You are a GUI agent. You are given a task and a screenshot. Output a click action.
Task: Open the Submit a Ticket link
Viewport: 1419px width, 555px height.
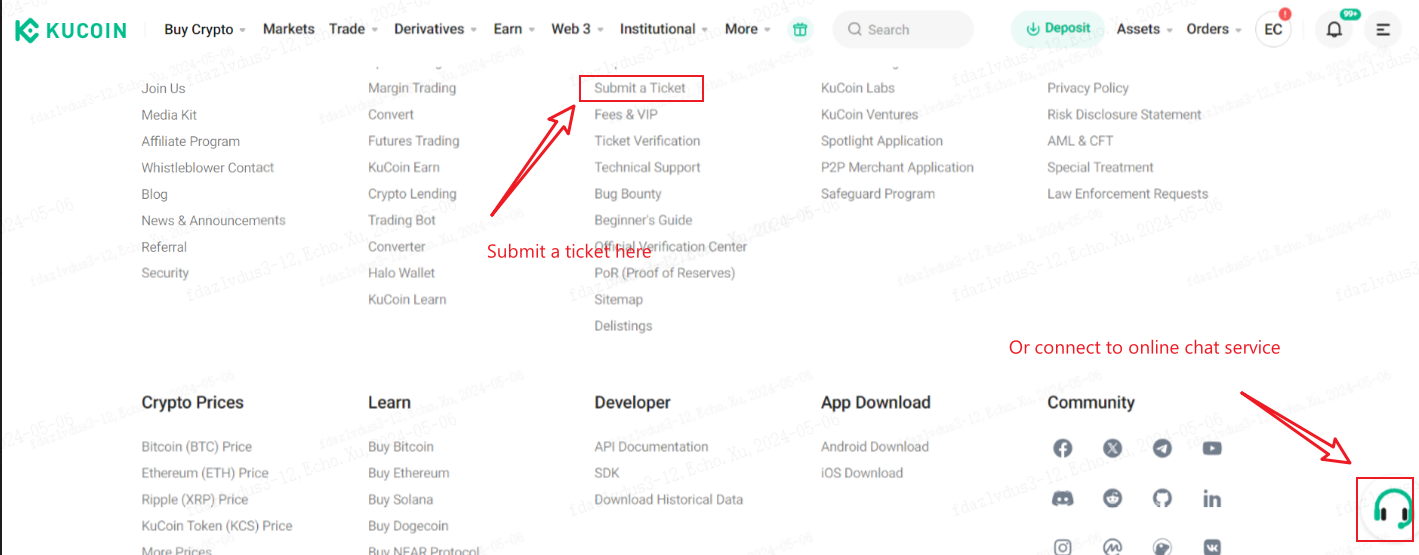pyautogui.click(x=640, y=88)
